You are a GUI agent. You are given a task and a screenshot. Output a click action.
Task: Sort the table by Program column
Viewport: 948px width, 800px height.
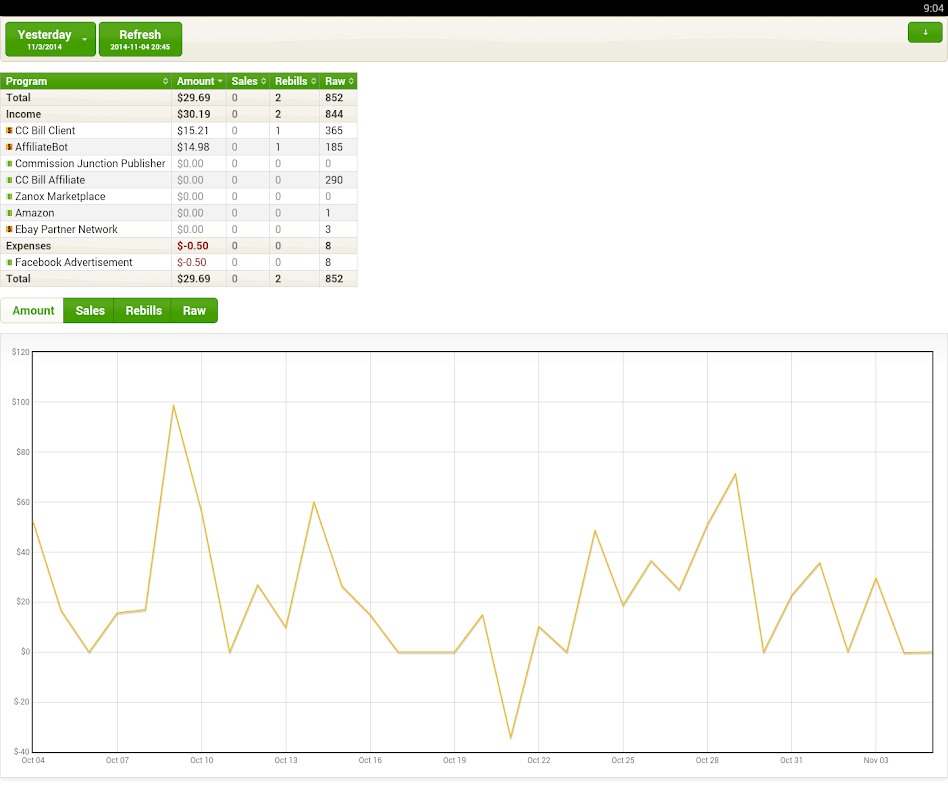pyautogui.click(x=86, y=81)
